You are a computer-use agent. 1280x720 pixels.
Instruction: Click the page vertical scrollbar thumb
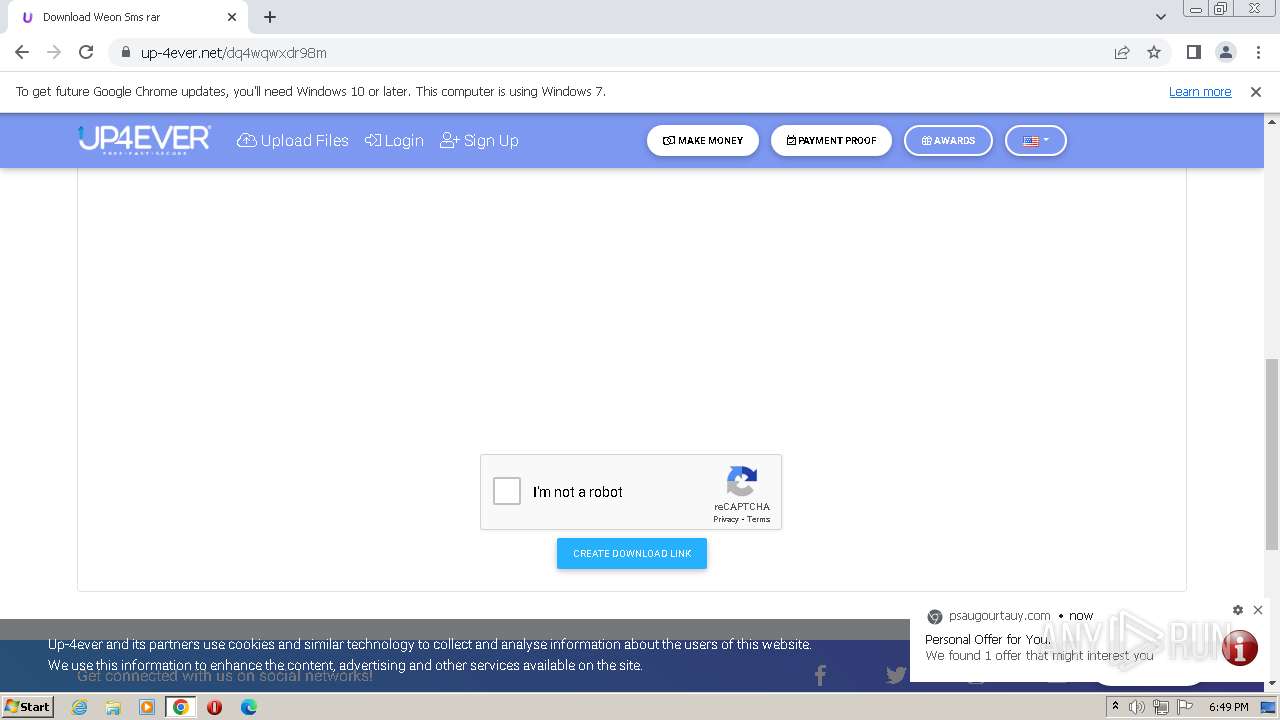point(1272,454)
